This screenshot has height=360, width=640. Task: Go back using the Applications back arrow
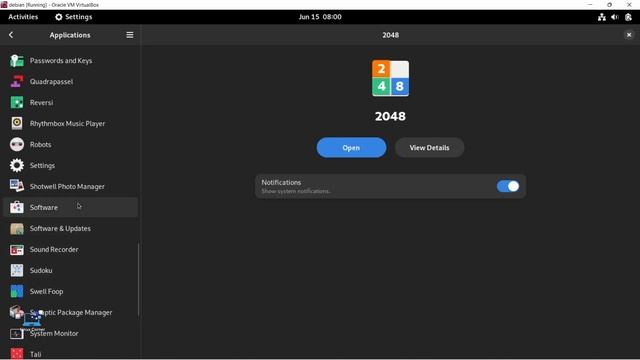point(11,35)
